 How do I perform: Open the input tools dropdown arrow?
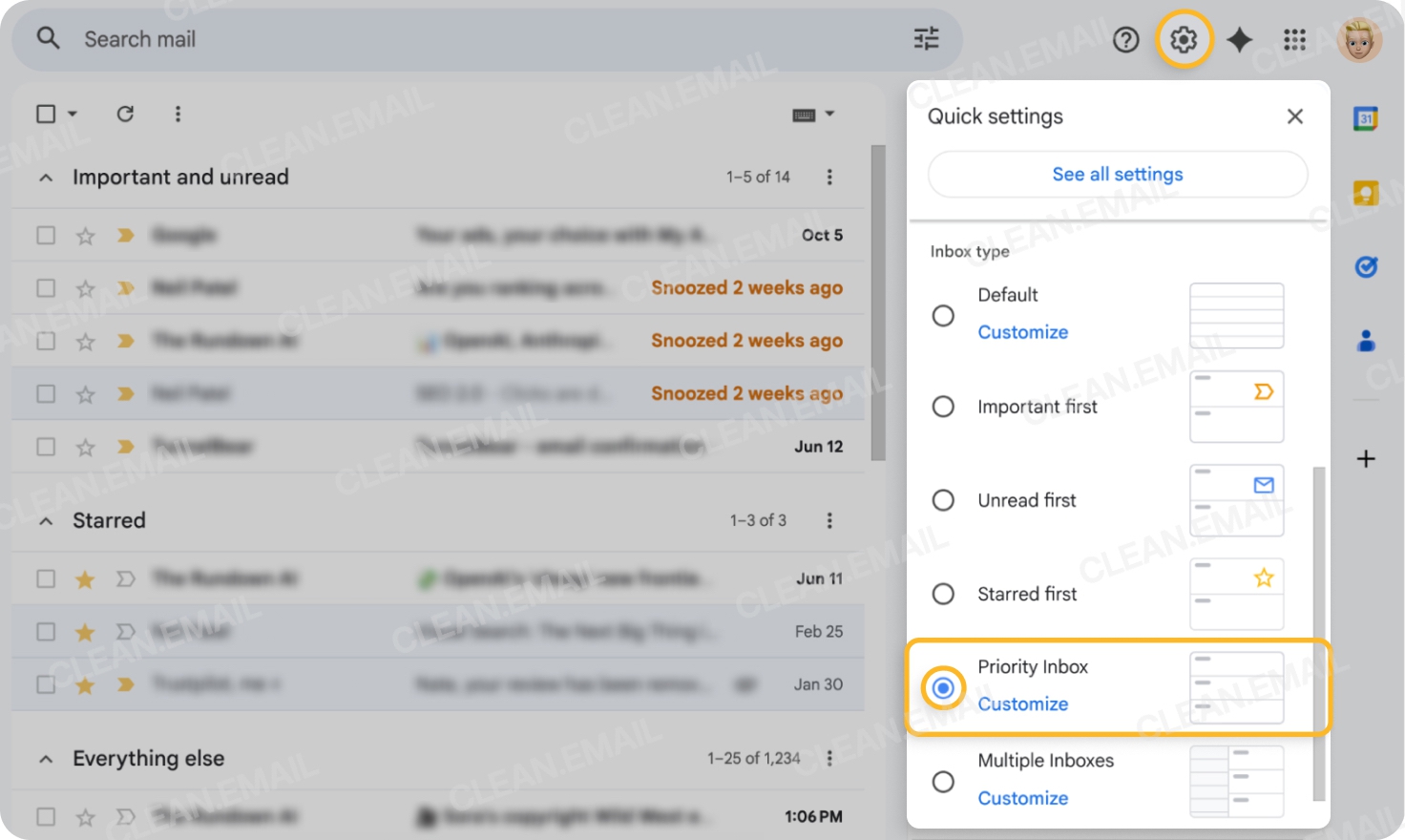tap(829, 114)
